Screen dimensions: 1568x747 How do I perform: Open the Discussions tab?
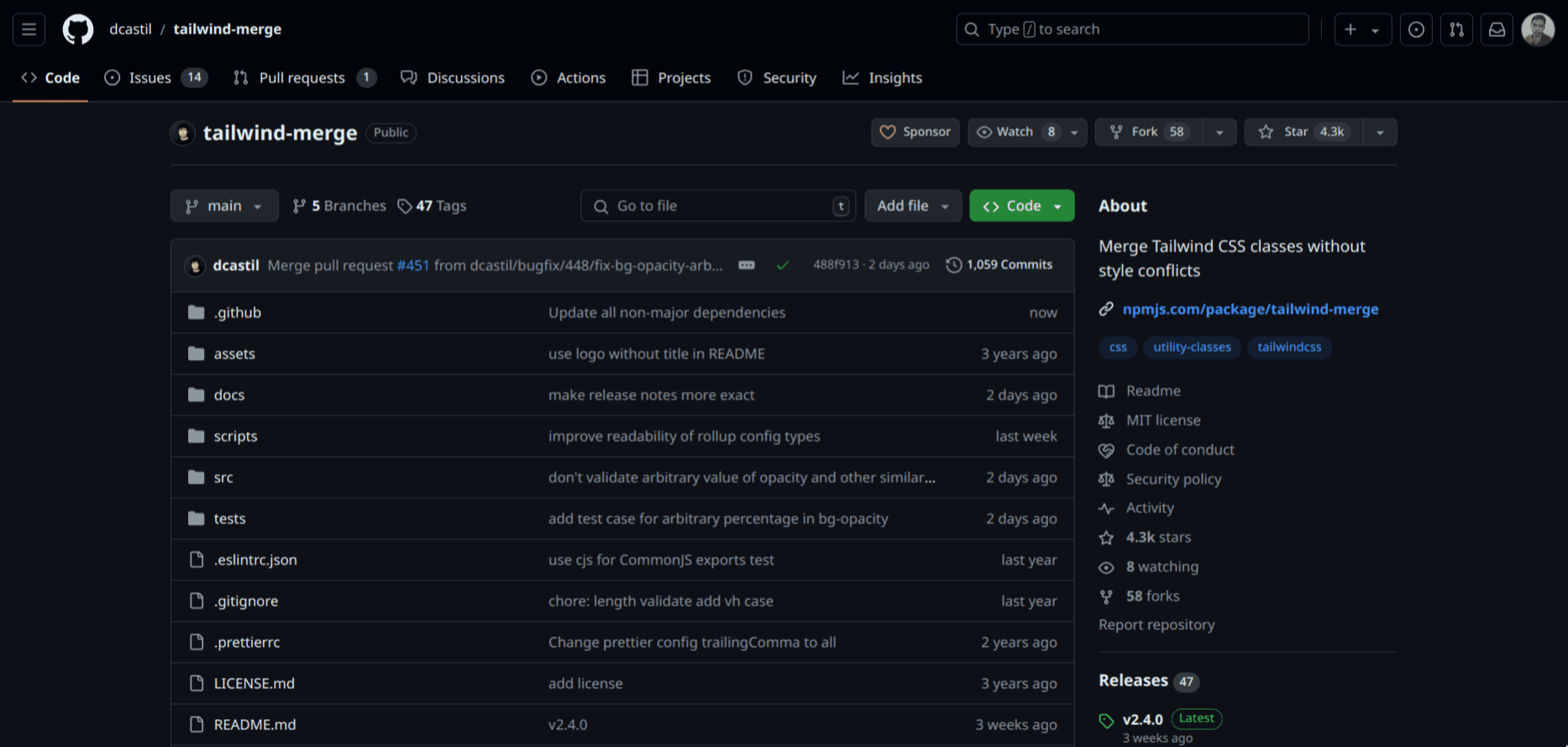point(453,77)
